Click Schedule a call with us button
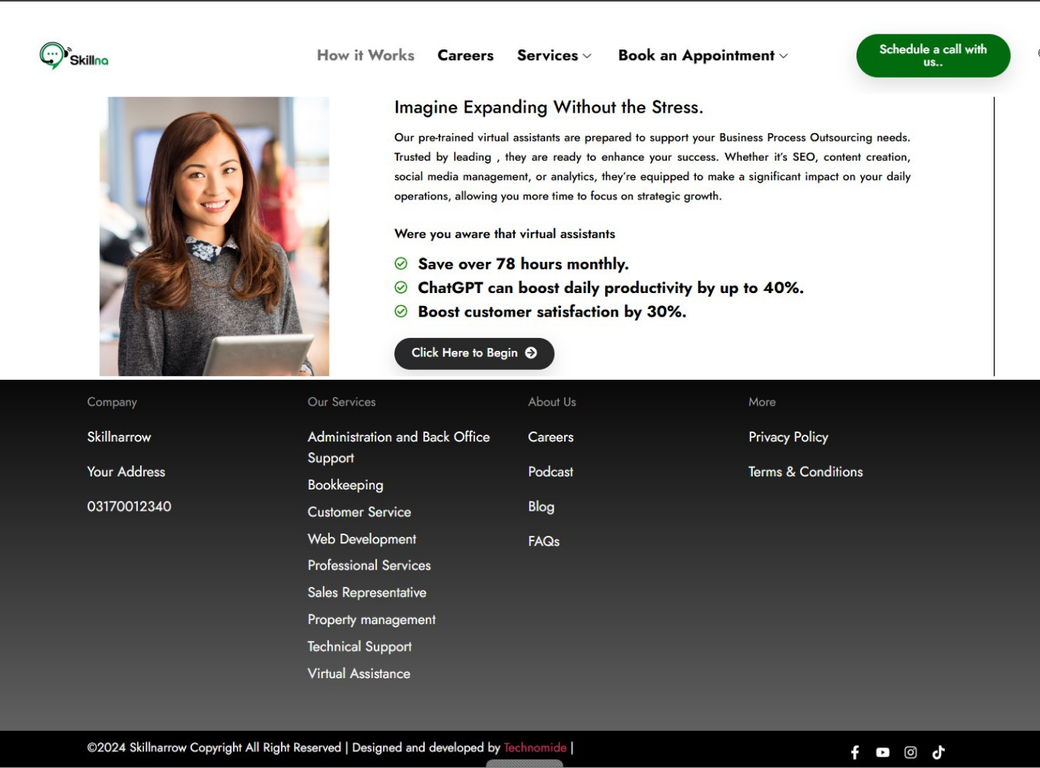1040x768 pixels. coord(933,56)
